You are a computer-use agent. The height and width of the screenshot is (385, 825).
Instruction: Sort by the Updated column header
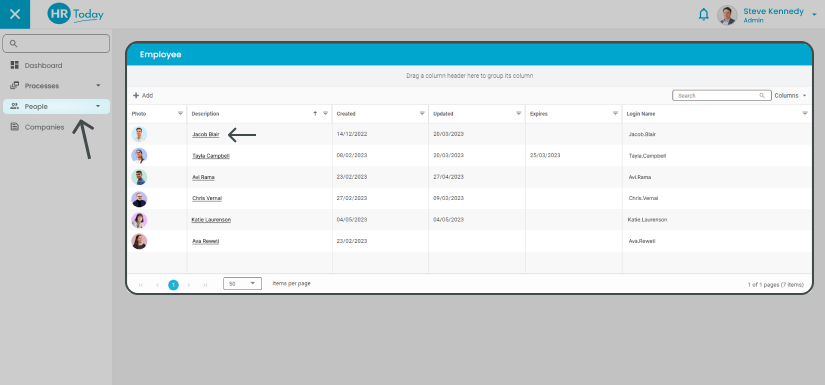(443, 114)
